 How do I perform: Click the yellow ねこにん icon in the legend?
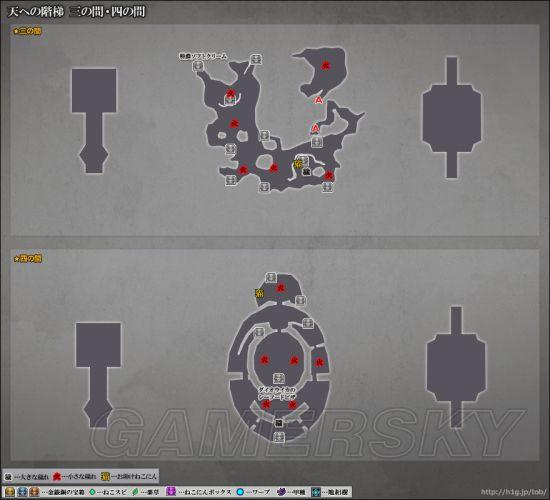click(x=105, y=476)
